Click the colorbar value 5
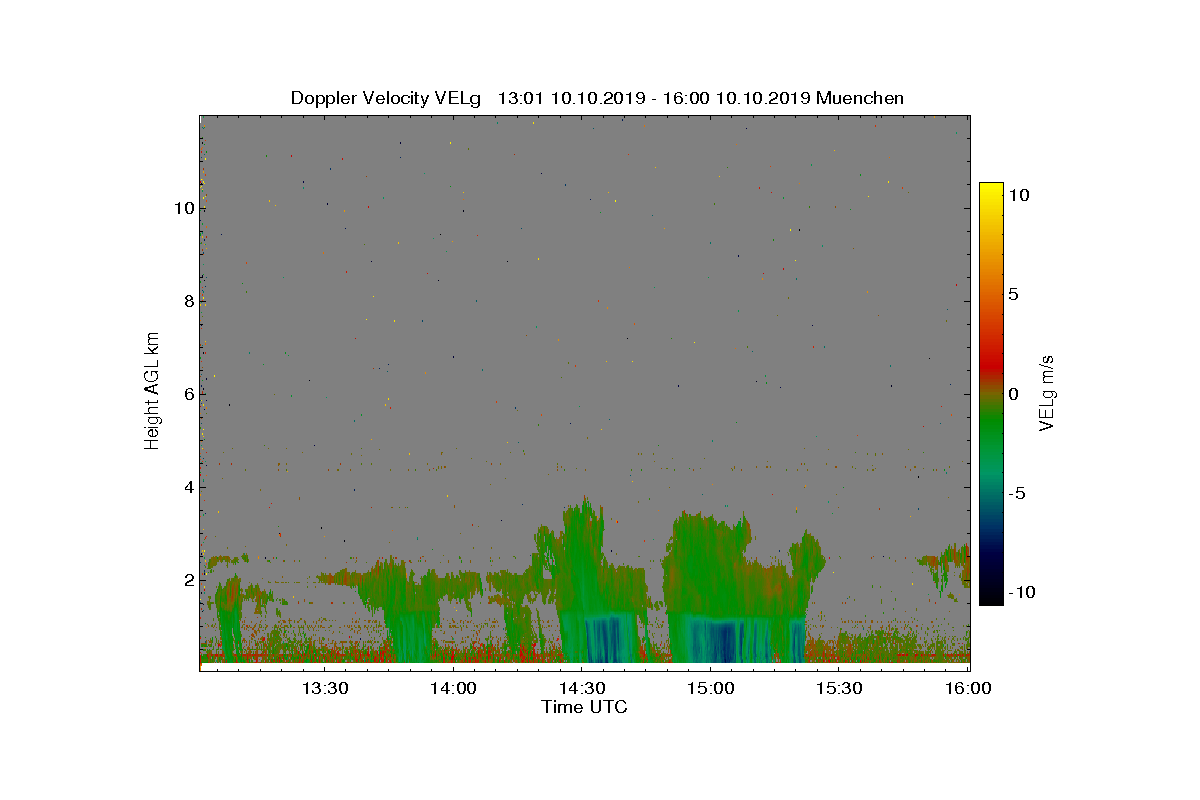 (1014, 295)
